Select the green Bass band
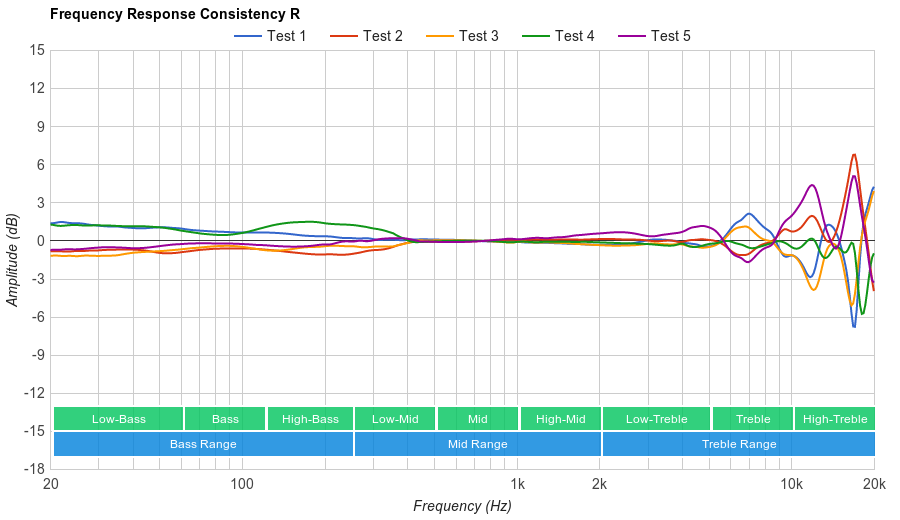Screen dimensions: 900x520 tap(225, 419)
